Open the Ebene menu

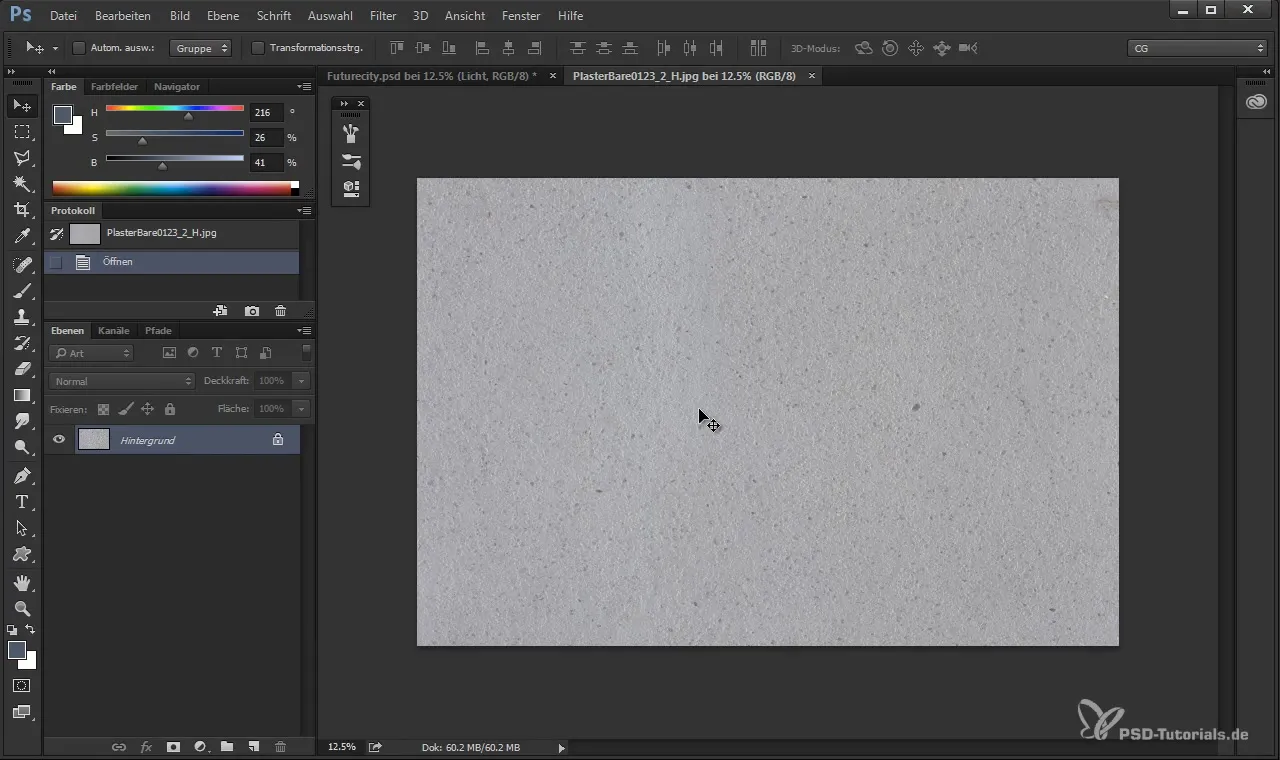click(x=223, y=16)
